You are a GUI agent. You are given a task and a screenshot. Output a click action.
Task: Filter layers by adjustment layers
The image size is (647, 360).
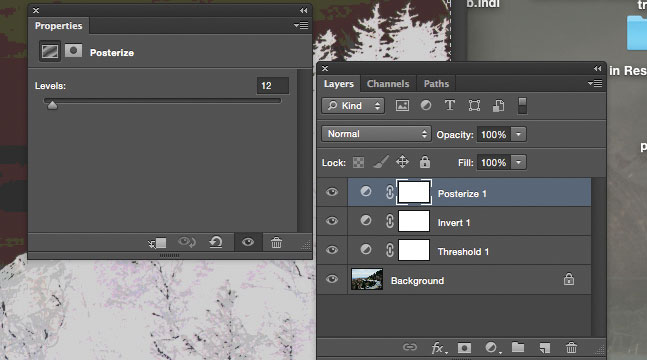(426, 105)
